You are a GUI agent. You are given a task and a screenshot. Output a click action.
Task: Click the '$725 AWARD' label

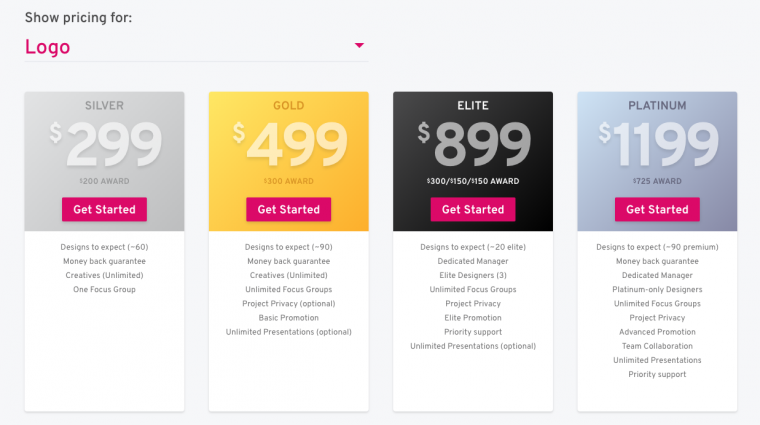point(657,181)
